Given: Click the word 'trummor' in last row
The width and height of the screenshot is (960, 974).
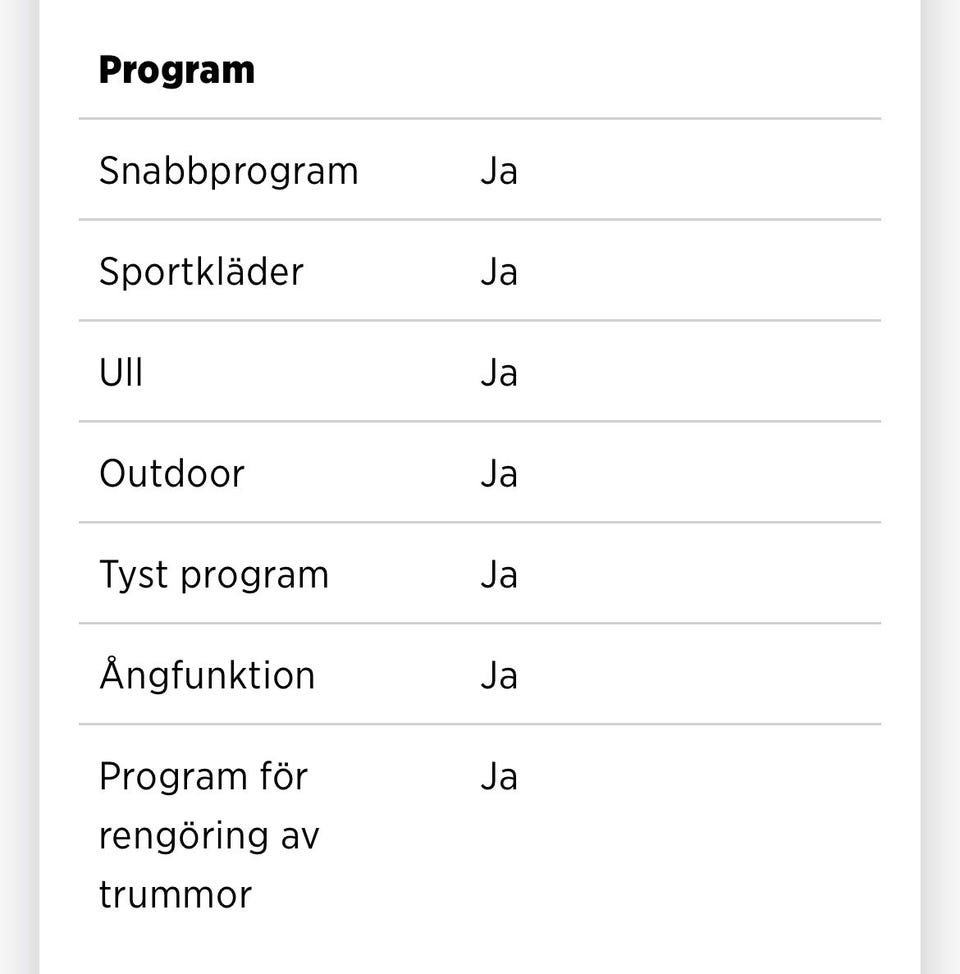Looking at the screenshot, I should point(175,895).
